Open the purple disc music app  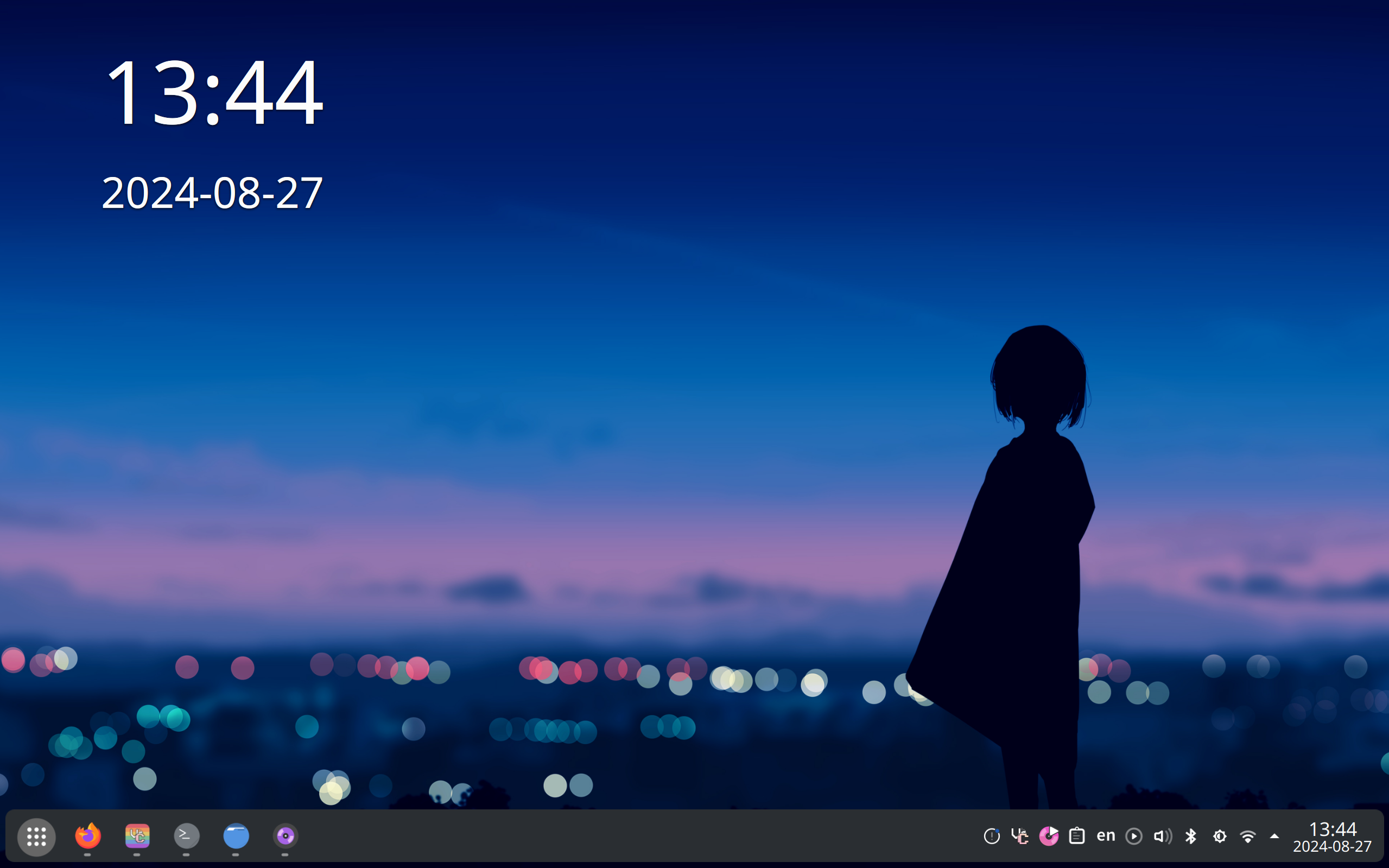click(286, 836)
